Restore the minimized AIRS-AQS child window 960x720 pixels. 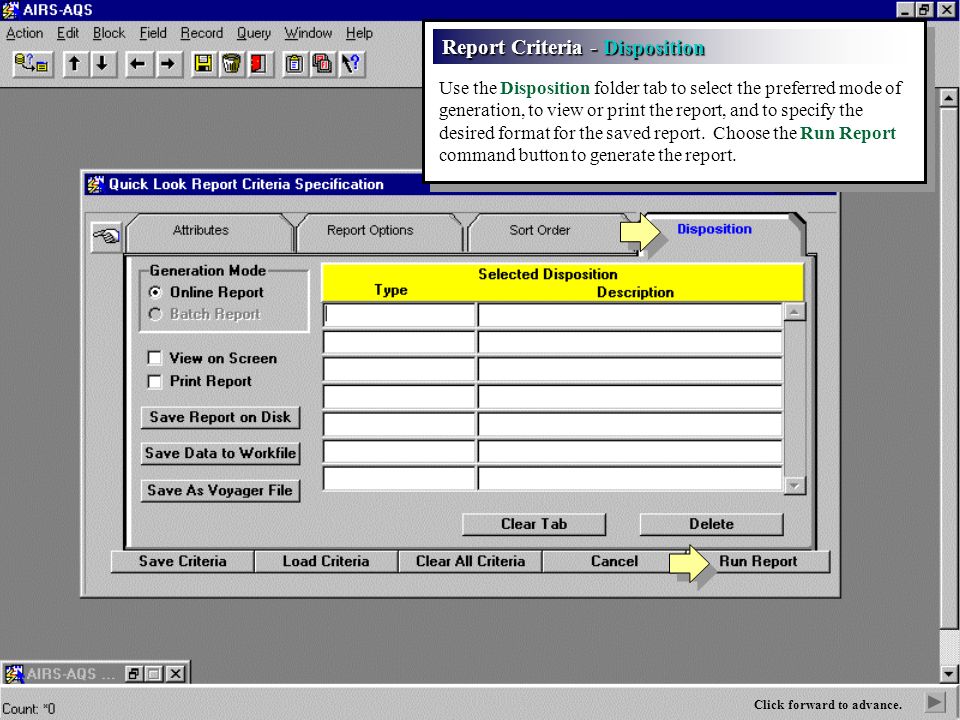pos(133,674)
